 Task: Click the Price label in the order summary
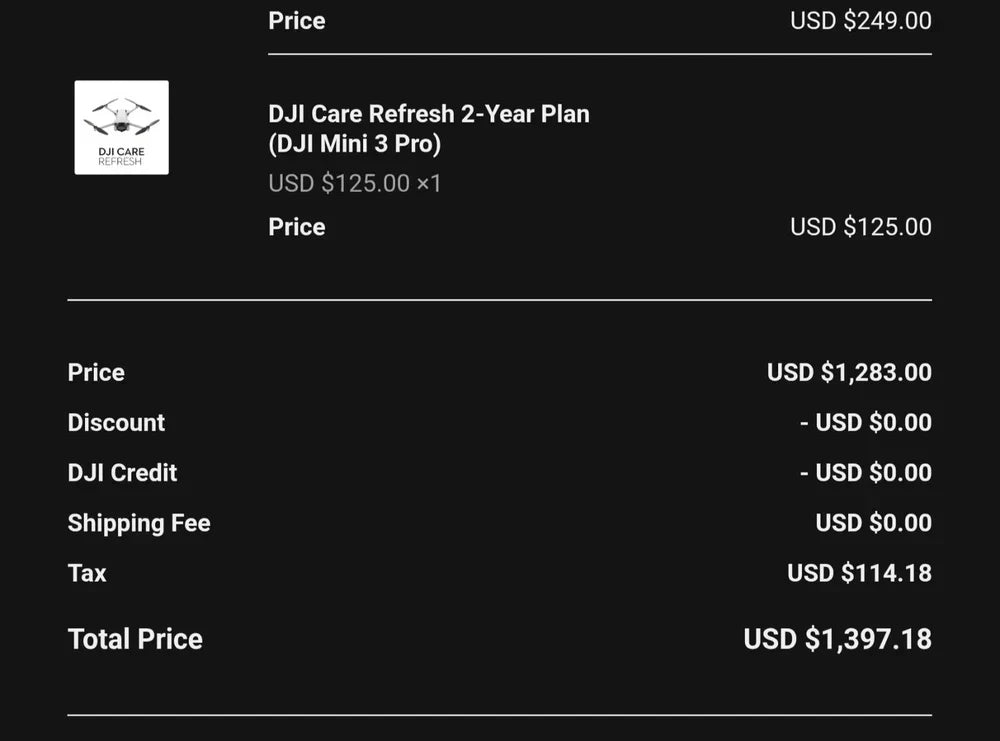(96, 373)
